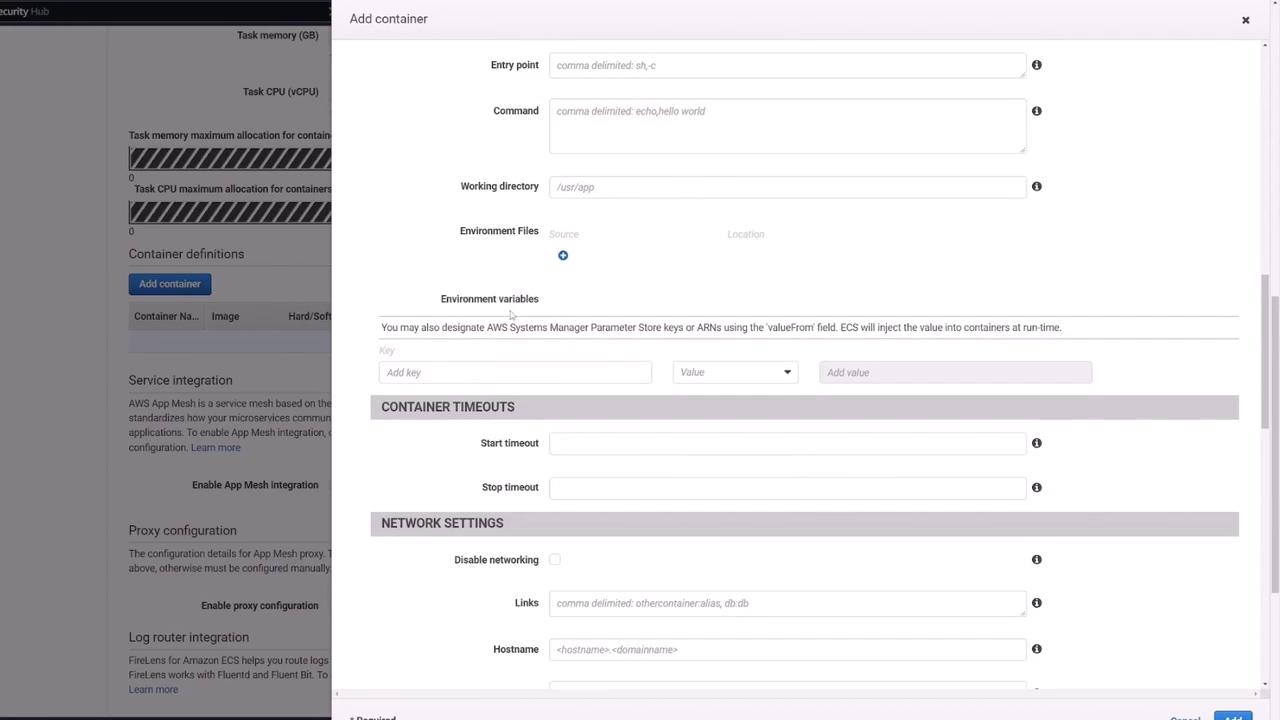This screenshot has width=1280, height=720.
Task: Click the Learn more link under Log router integration
Action: click(153, 690)
